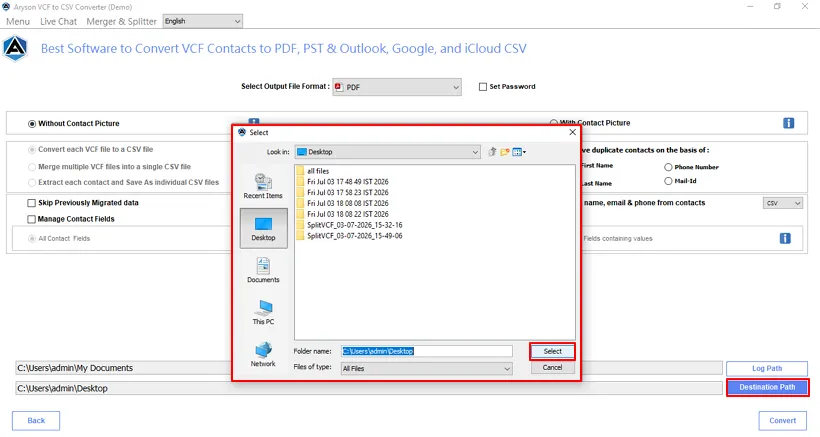Choose 'Merge multiple VCF files into a single CSV file'
Viewport: 820px width, 437px height.
click(x=32, y=167)
